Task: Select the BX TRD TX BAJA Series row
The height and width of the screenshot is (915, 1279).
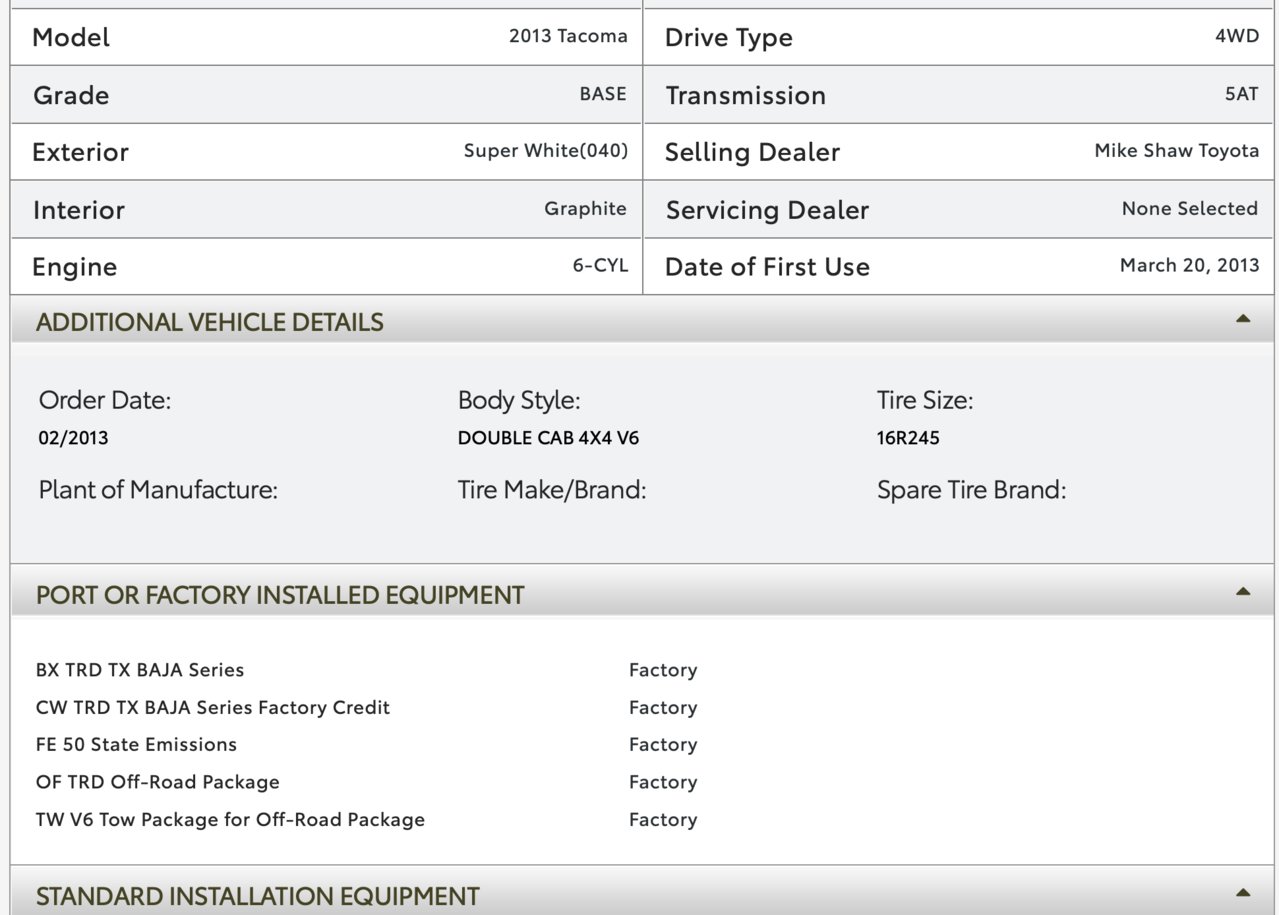Action: tap(140, 670)
